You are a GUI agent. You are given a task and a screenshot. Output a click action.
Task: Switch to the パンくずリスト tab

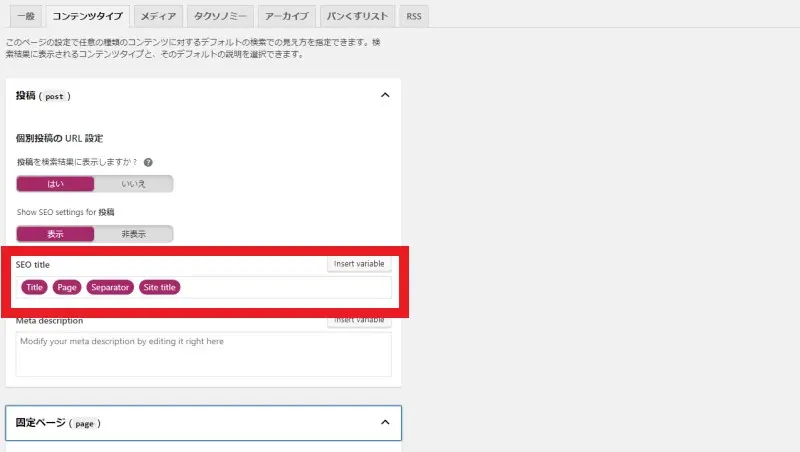(x=359, y=17)
